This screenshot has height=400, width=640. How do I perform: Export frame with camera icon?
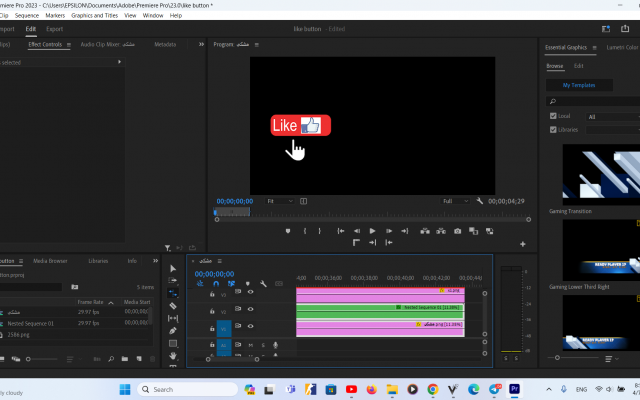pyautogui.click(x=458, y=231)
